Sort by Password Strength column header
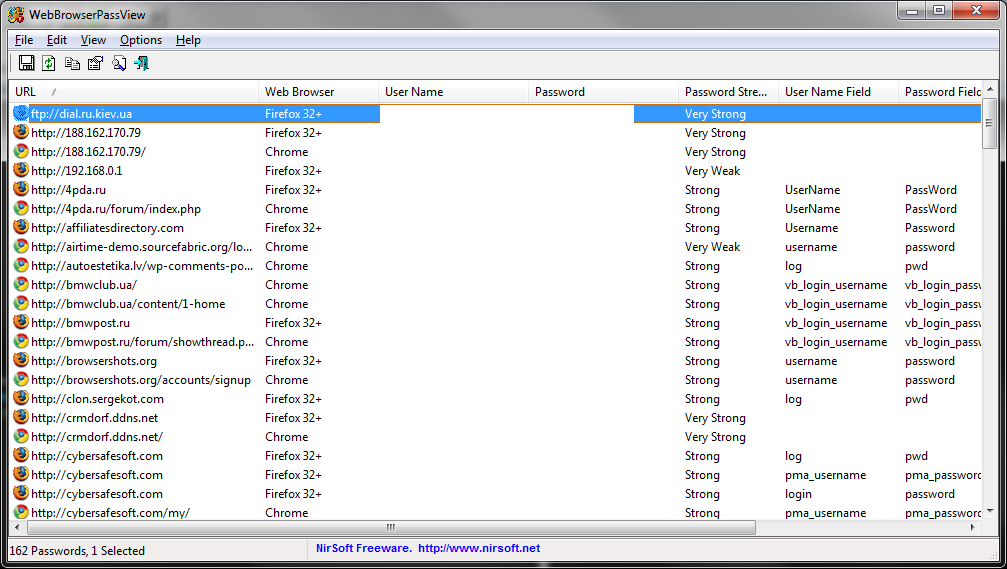The height and width of the screenshot is (569, 1007). pyautogui.click(x=728, y=92)
